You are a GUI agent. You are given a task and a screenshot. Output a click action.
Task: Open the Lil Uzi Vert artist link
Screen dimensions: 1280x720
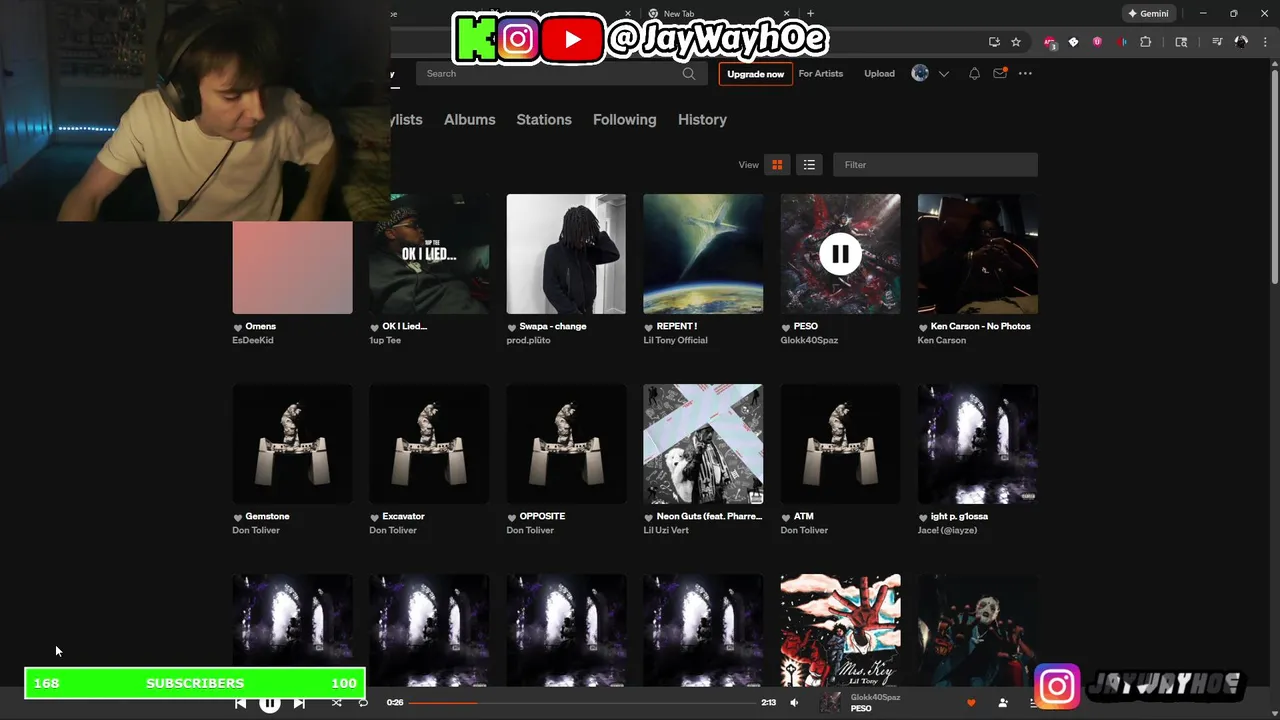666,530
